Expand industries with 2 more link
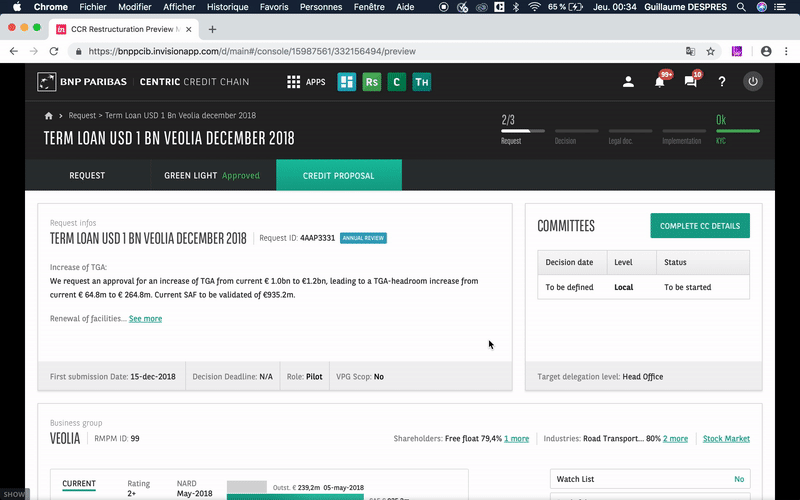The width and height of the screenshot is (800, 500). point(675,438)
